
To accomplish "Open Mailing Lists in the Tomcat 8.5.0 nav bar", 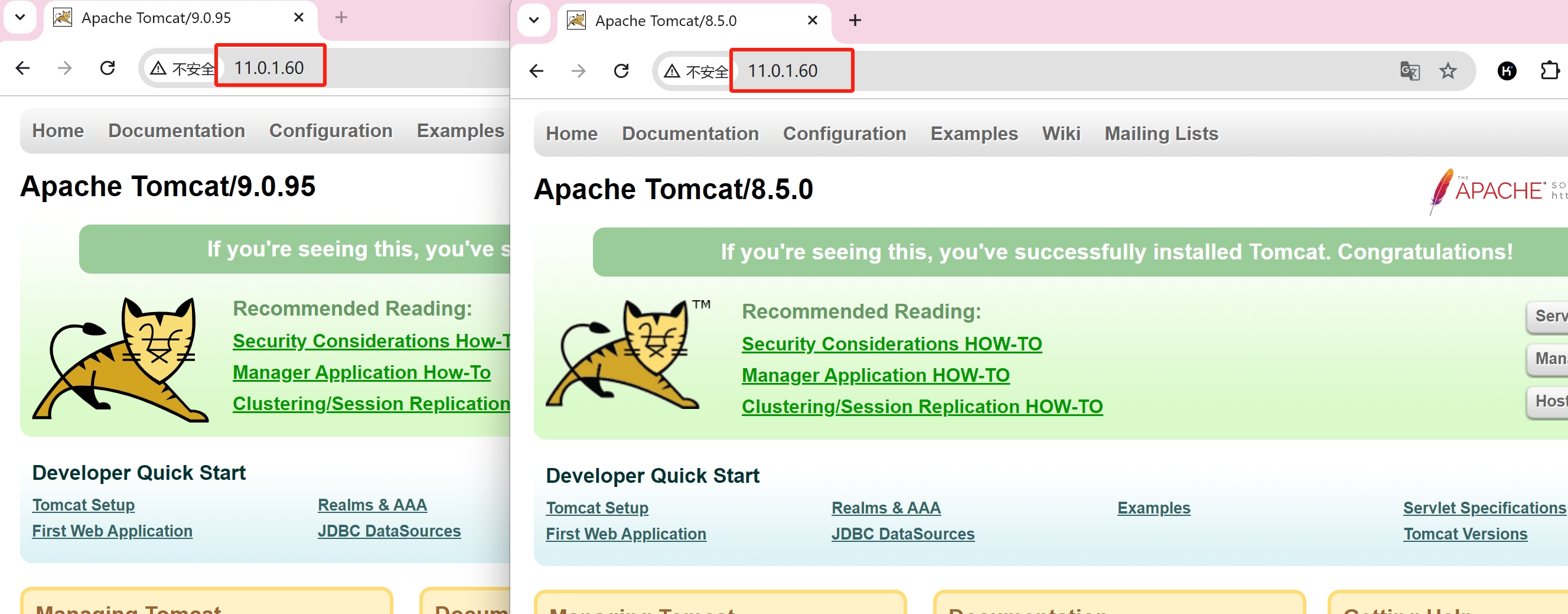I will pyautogui.click(x=1162, y=134).
